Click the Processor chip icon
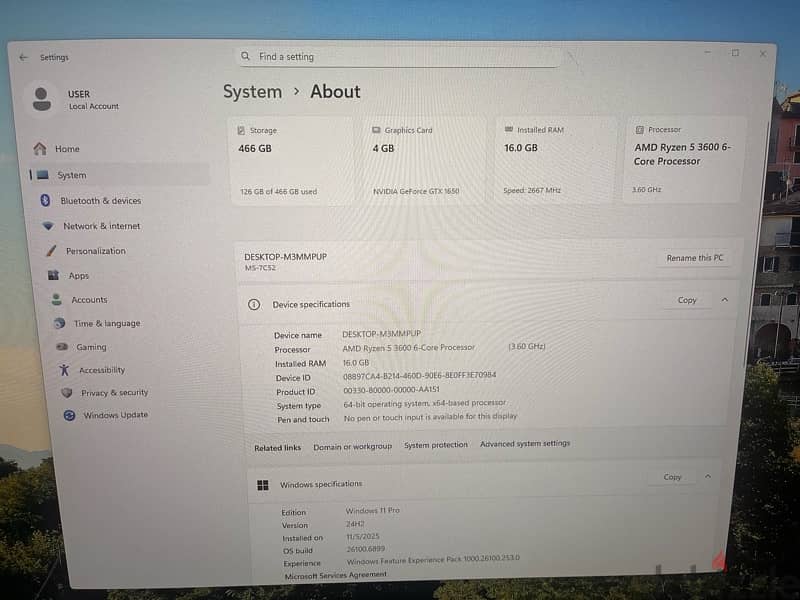Image resolution: width=800 pixels, height=600 pixels. point(639,130)
